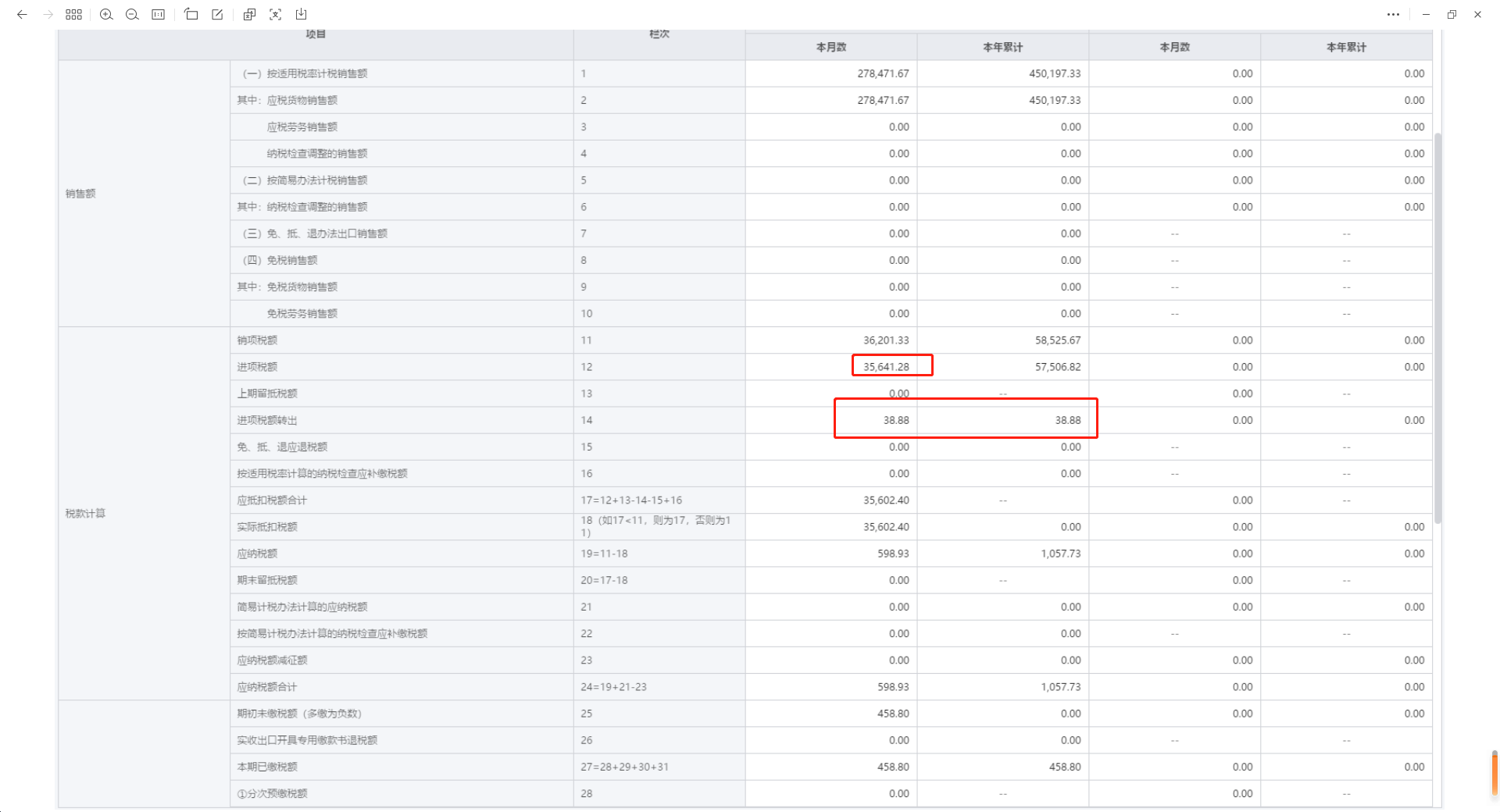Click the highlighted 35,641.28 input tax cell
The image size is (1500, 812).
pos(886,367)
